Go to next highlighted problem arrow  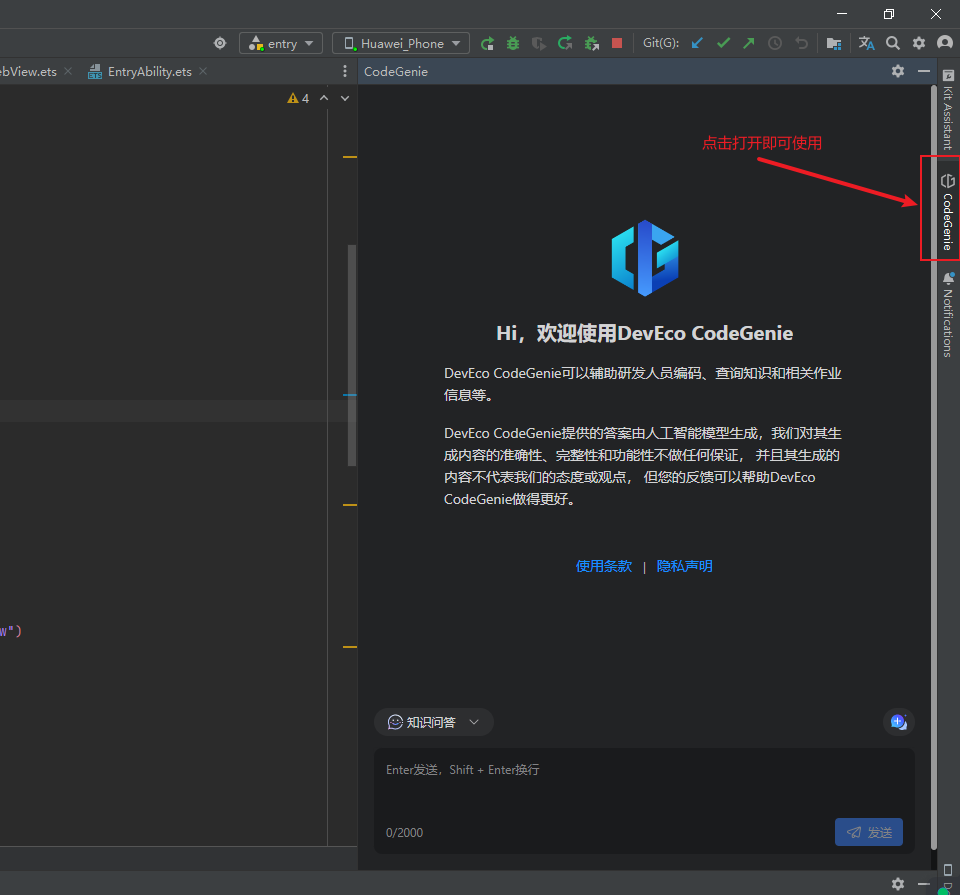(x=345, y=98)
